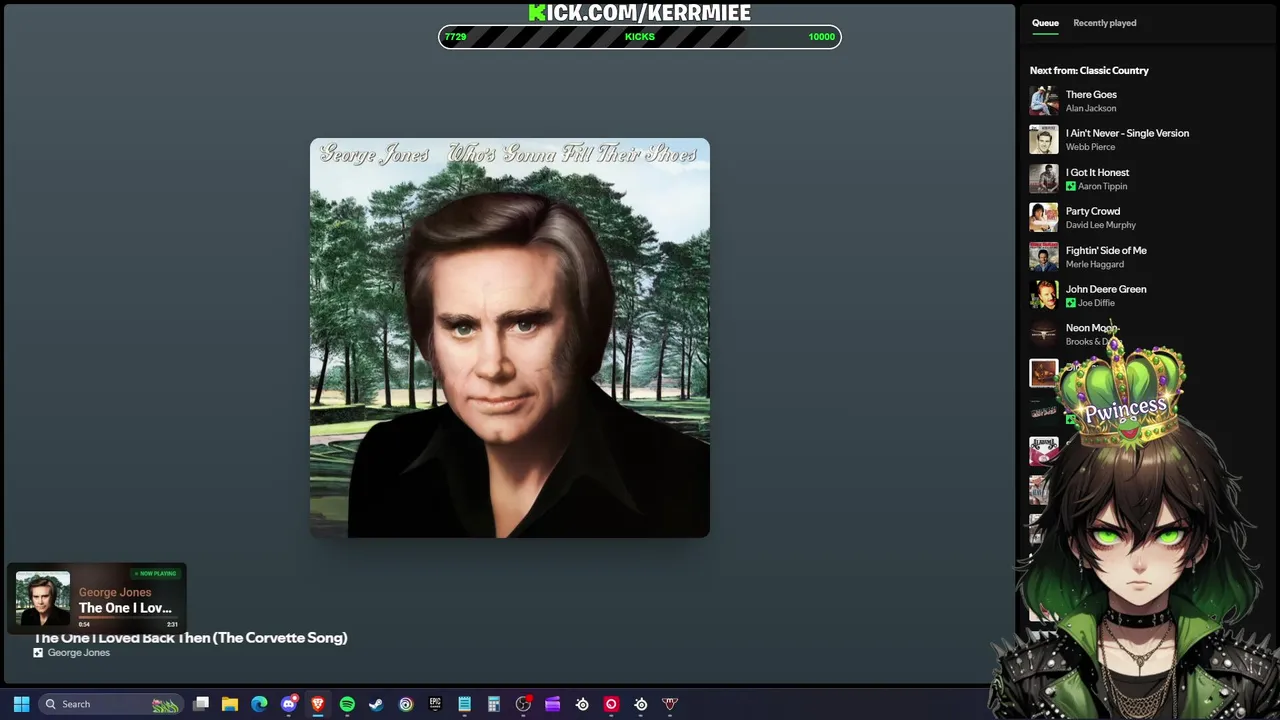Click the Next from: Classic Country heading
1280x720 pixels.
point(1089,70)
